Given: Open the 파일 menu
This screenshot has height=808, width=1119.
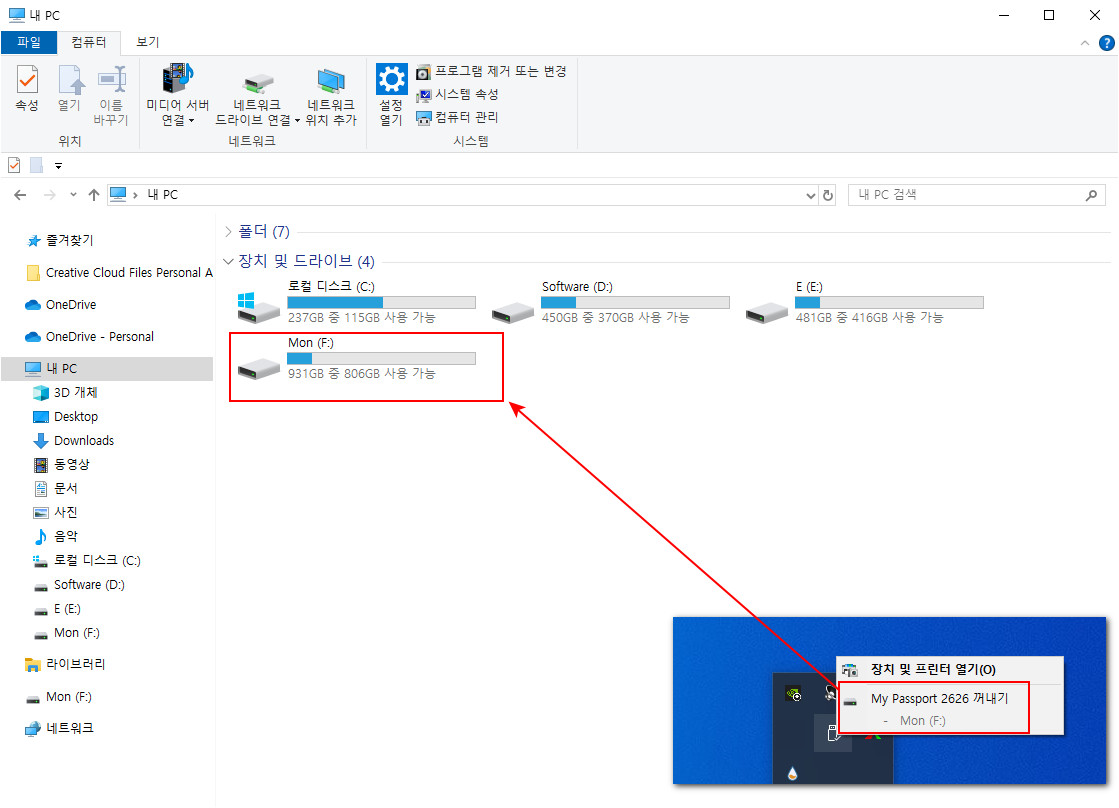Looking at the screenshot, I should pos(28,43).
